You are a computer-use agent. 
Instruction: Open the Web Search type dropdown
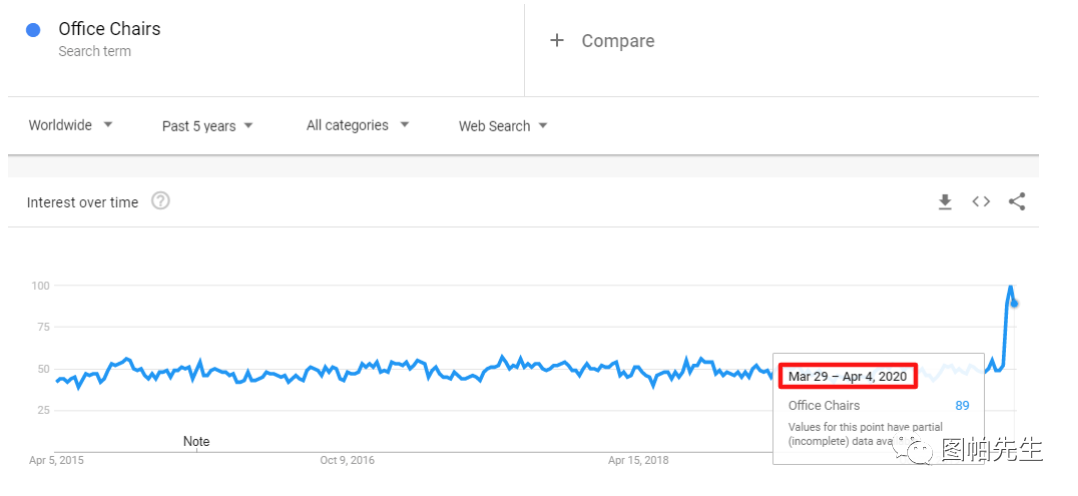503,126
